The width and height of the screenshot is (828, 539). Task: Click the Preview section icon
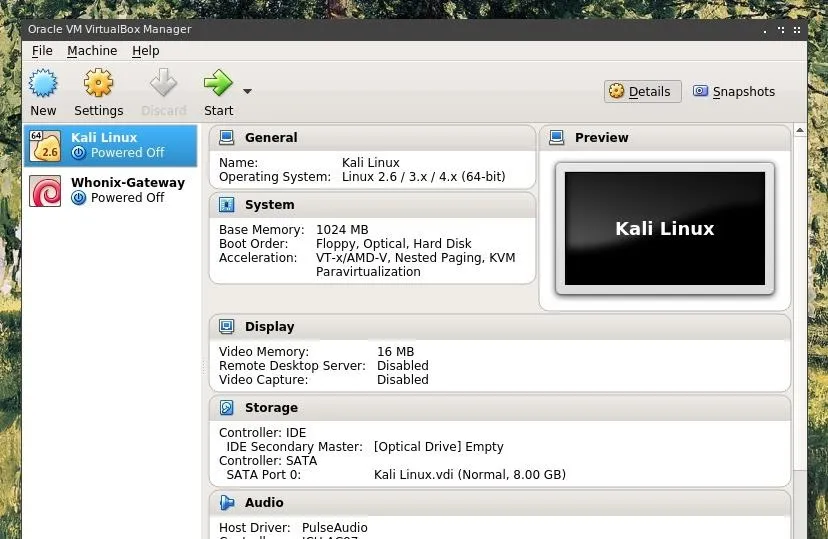[557, 137]
